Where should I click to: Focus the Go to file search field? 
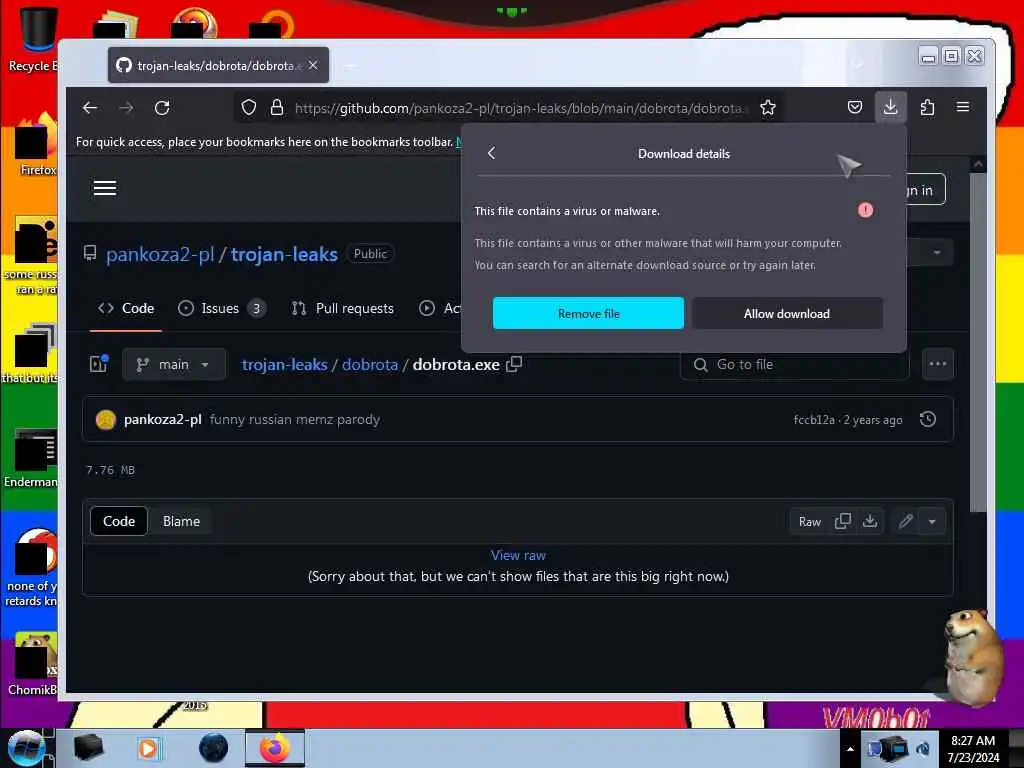pyautogui.click(x=795, y=364)
